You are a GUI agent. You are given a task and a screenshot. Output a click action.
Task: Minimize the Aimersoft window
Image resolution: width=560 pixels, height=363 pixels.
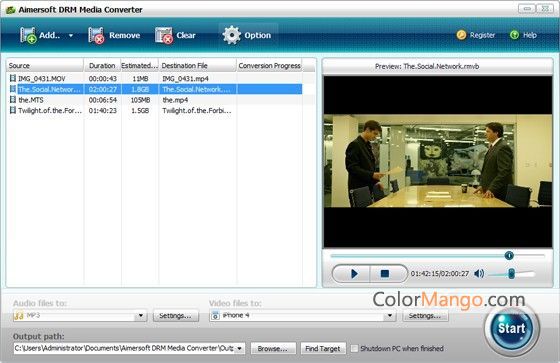(x=527, y=8)
